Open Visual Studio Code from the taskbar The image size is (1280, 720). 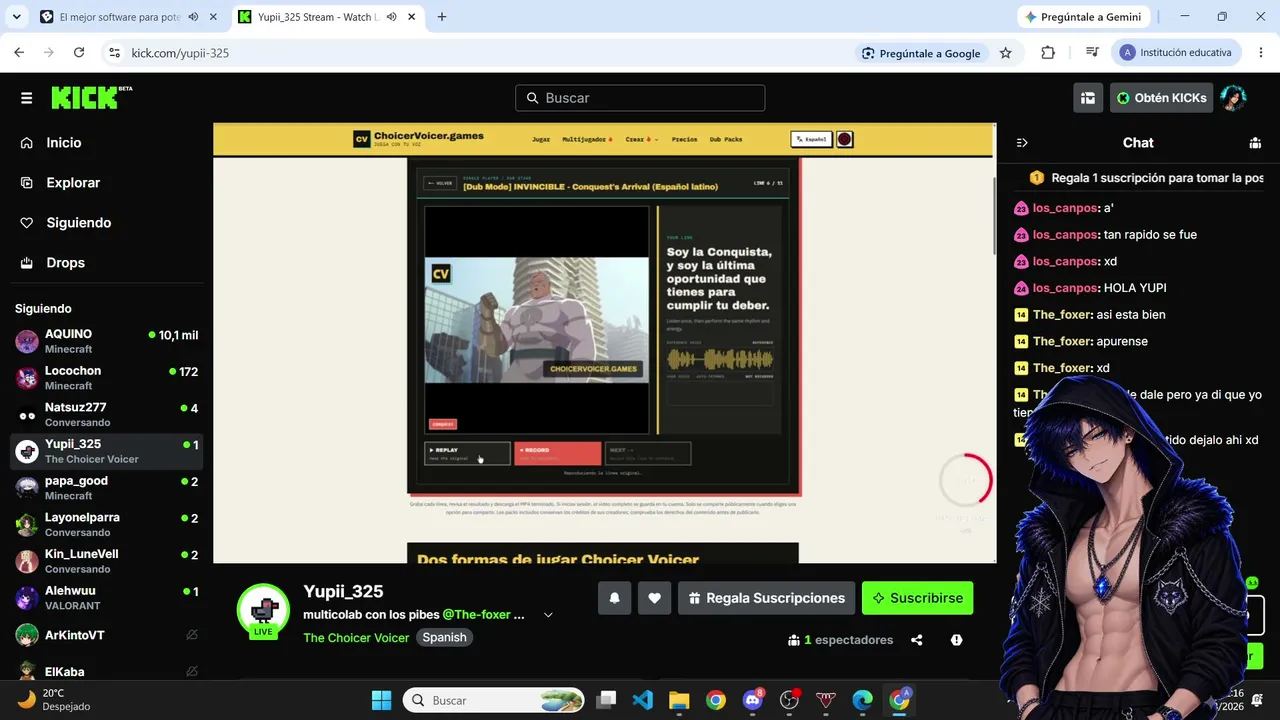point(643,700)
